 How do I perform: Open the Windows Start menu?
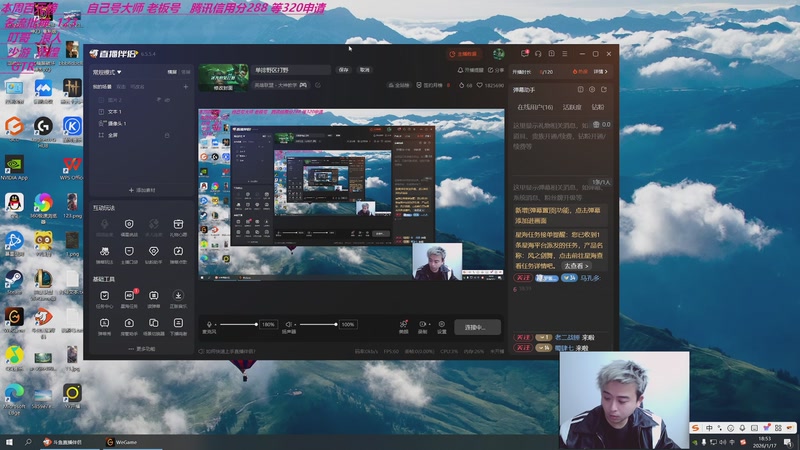9,442
